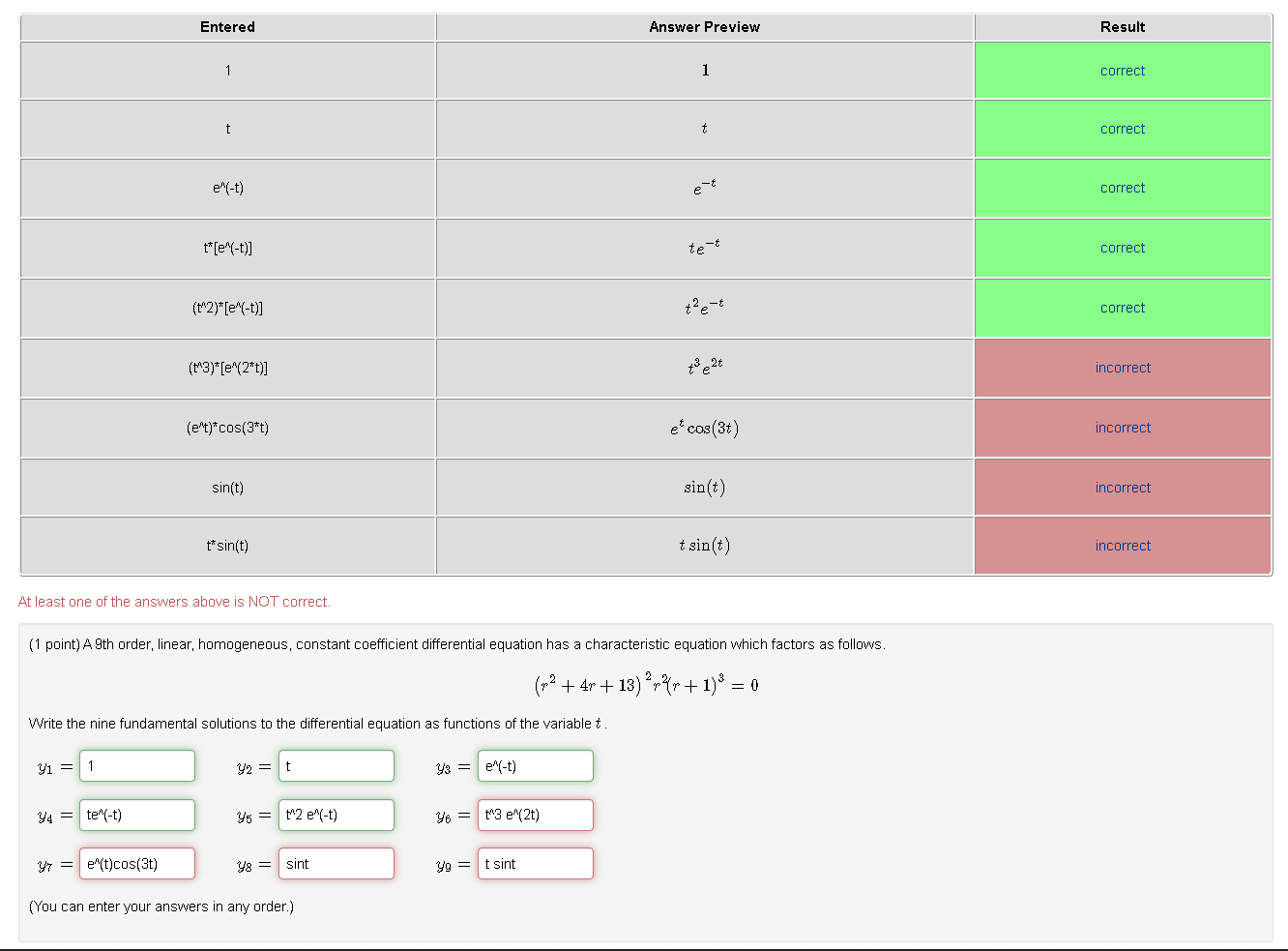Click the "Result" column header
1288x951 pixels.
pyautogui.click(x=1122, y=27)
